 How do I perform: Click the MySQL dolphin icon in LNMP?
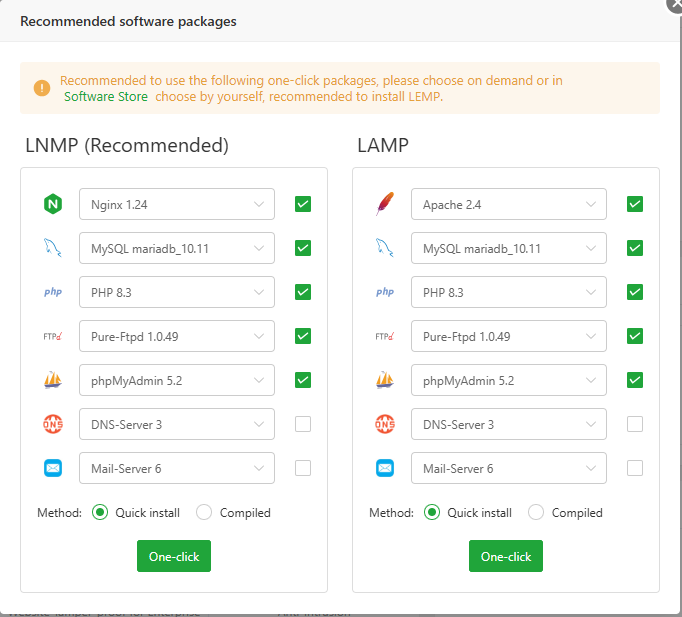pyautogui.click(x=53, y=248)
